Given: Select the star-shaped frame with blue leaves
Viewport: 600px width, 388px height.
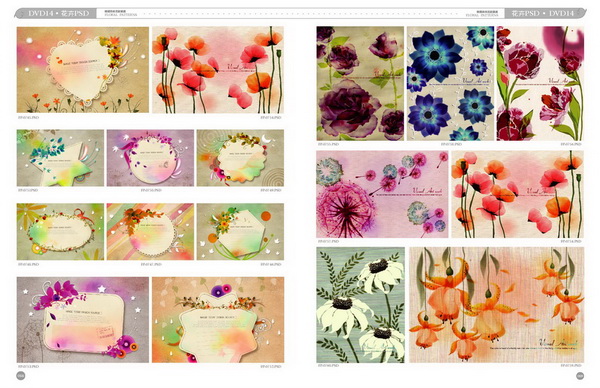Looking at the screenshot, I should point(60,158).
